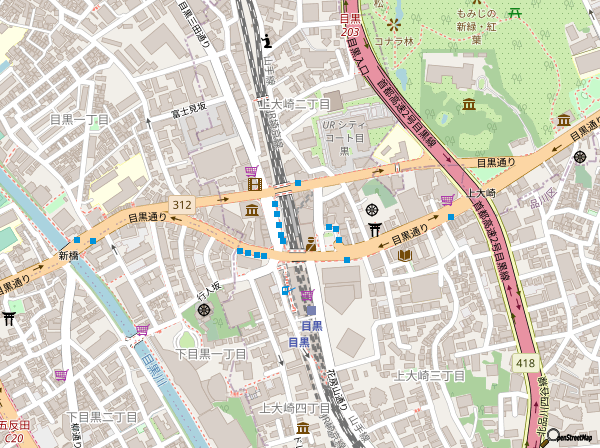Click the 目黒 203 expressway entrance label
Viewport: 600px width, 448px height.
point(350,25)
